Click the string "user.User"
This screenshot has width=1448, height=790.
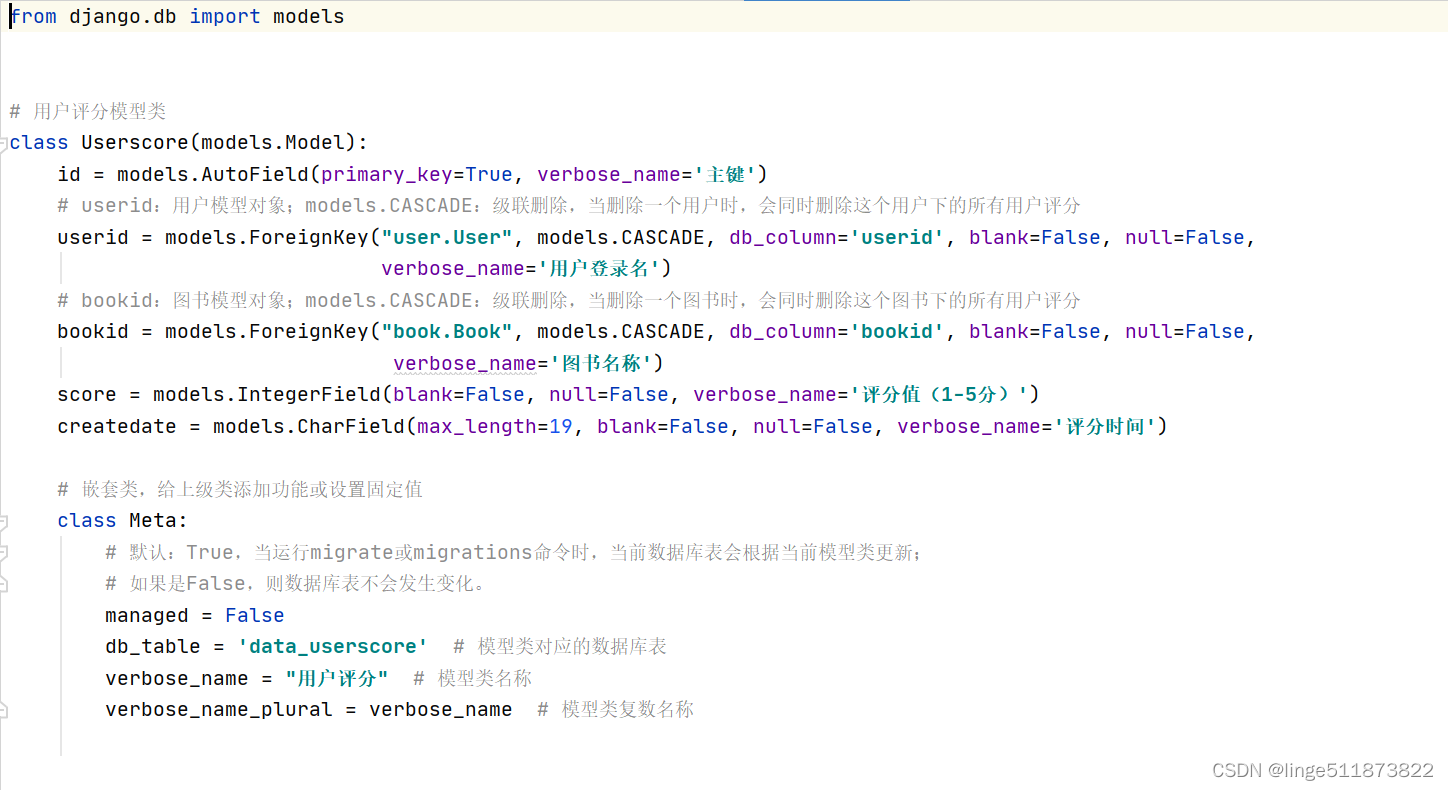(x=447, y=237)
